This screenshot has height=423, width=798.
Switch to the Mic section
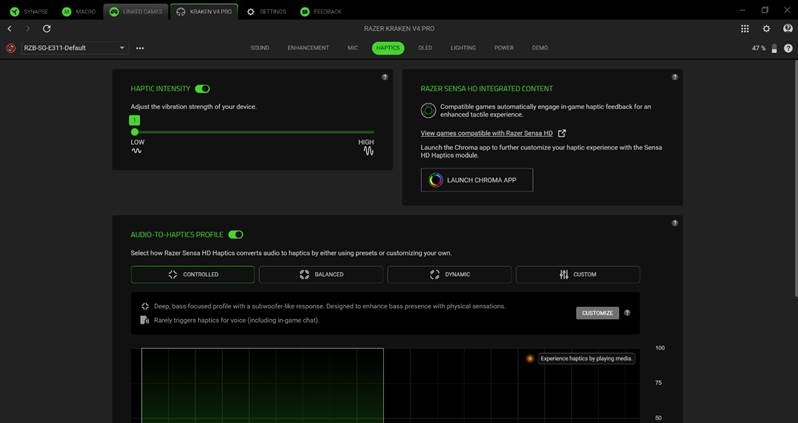(353, 48)
